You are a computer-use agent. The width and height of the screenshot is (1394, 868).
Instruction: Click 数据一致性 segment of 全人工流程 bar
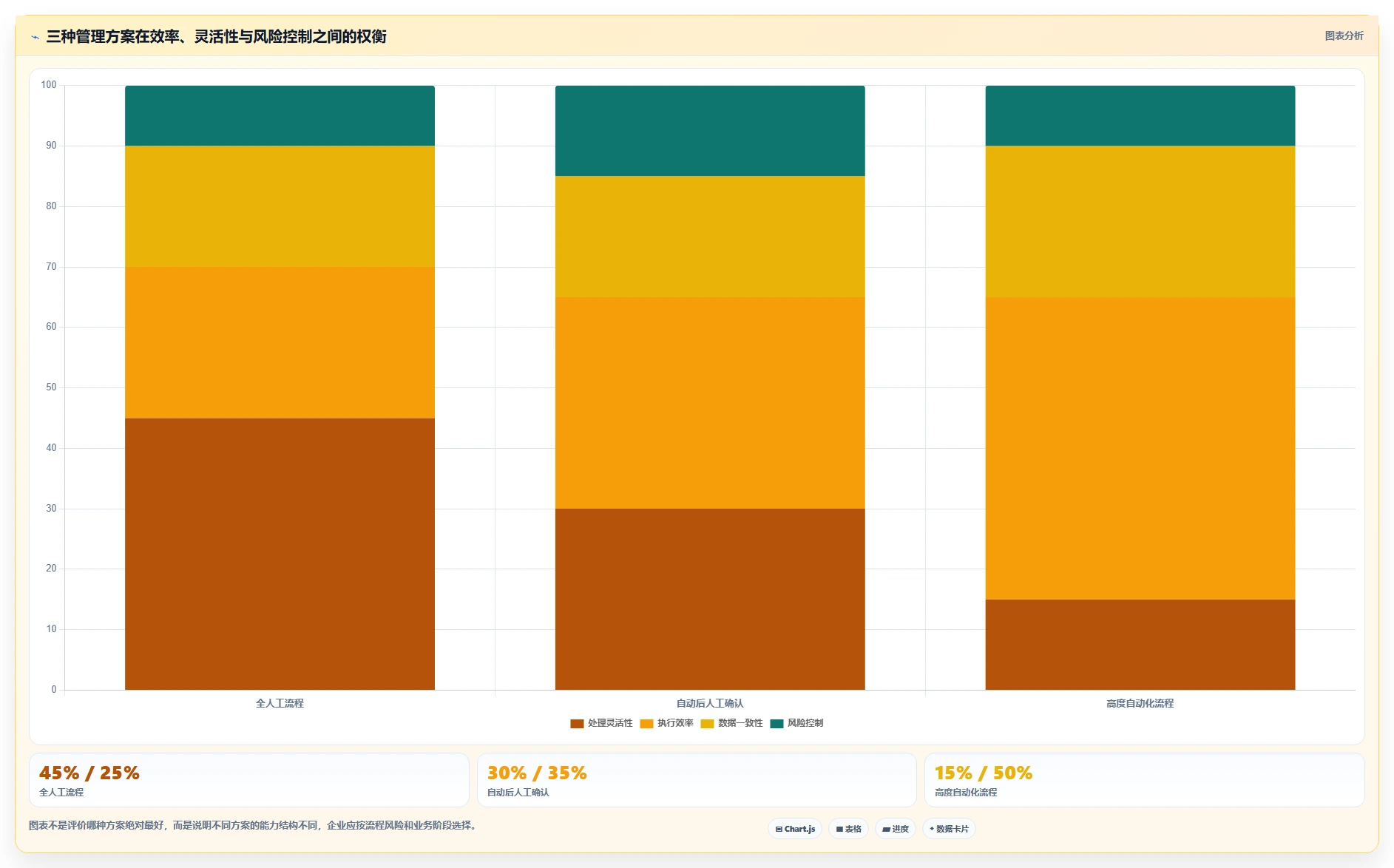pyautogui.click(x=280, y=206)
